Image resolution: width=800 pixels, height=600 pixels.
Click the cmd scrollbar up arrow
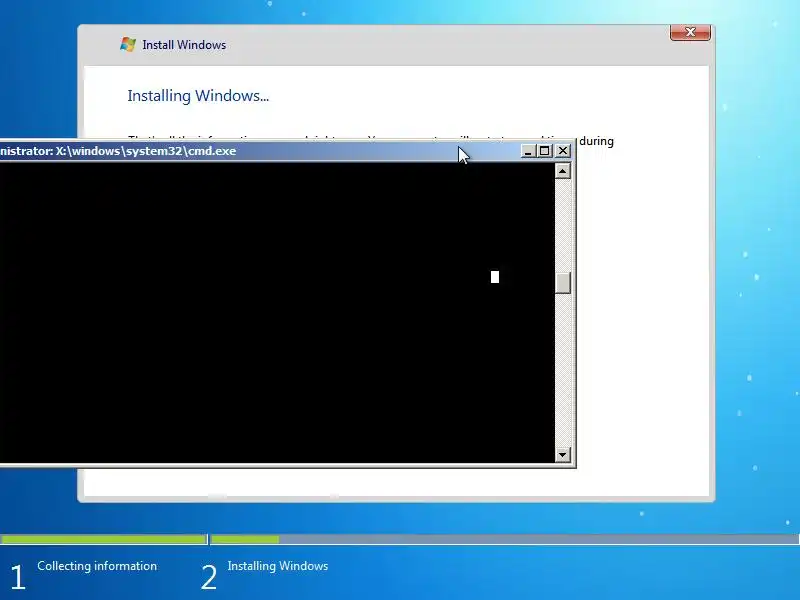tap(562, 171)
